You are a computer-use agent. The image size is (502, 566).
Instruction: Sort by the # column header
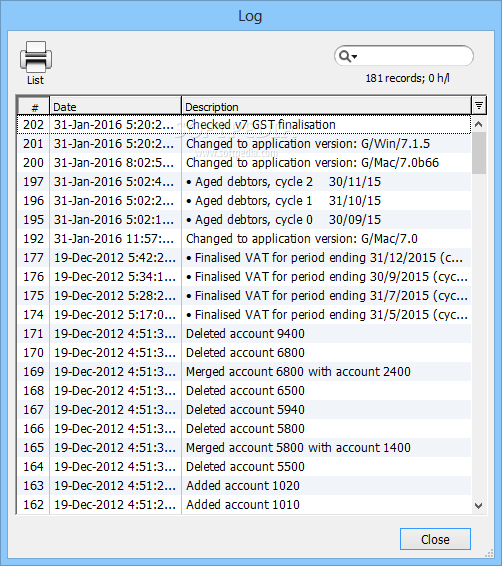34,106
